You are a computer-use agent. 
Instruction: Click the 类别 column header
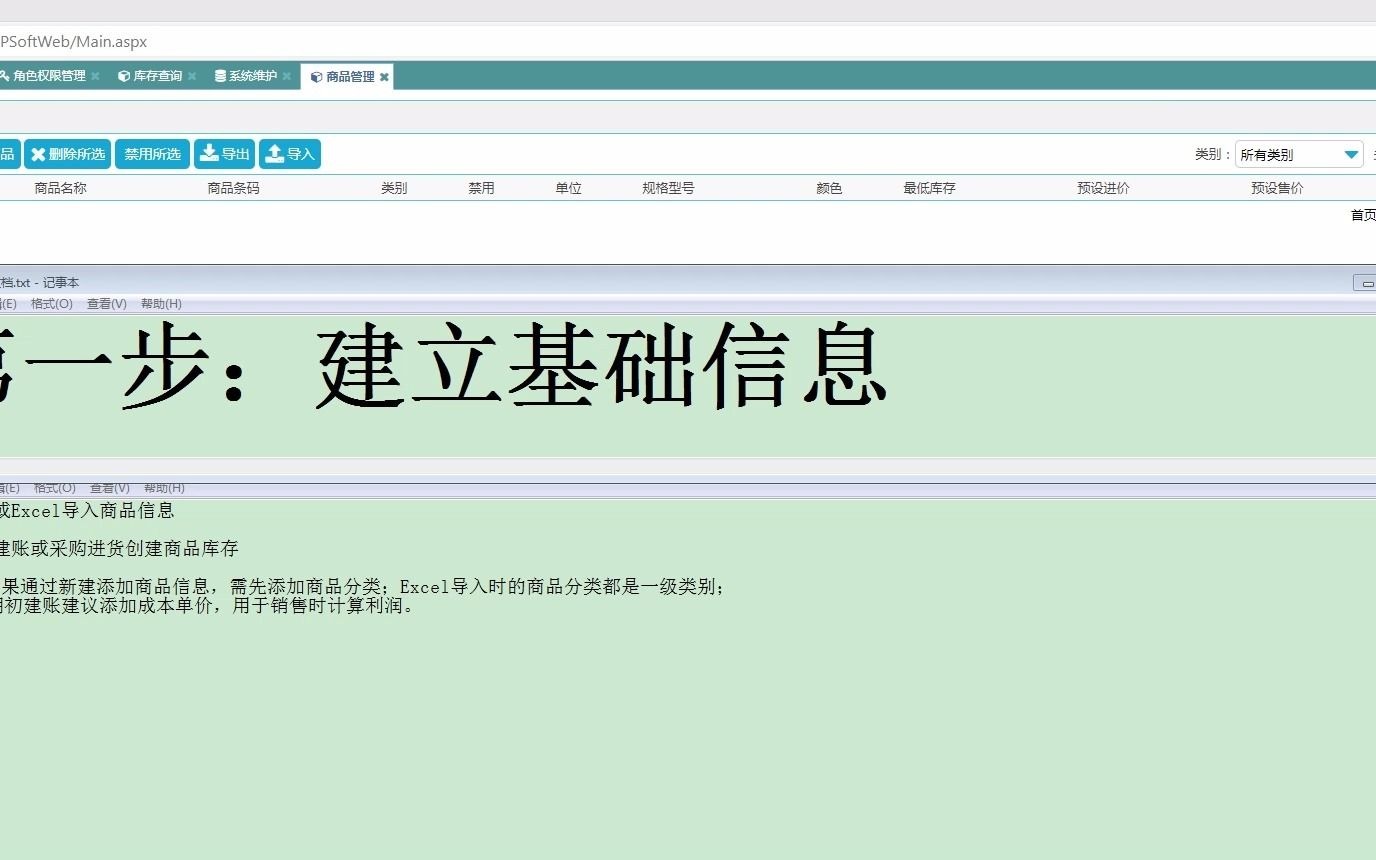pyautogui.click(x=394, y=188)
